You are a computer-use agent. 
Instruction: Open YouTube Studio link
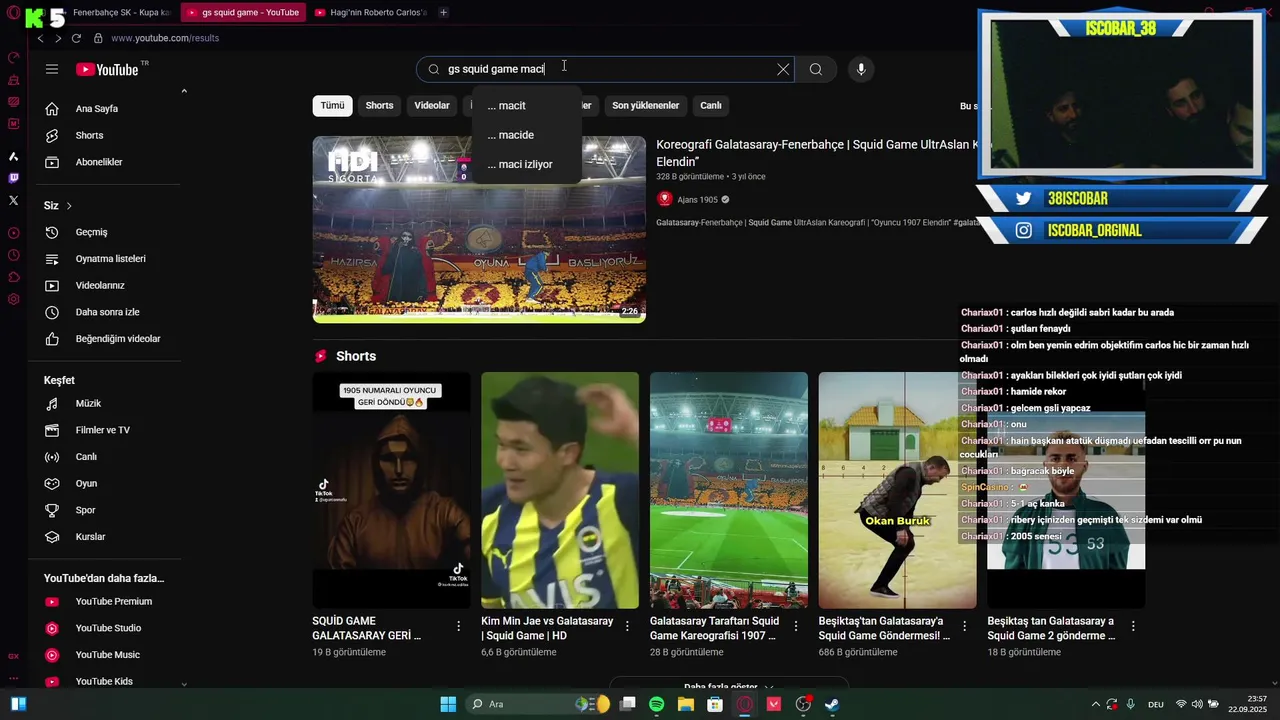pos(108,628)
